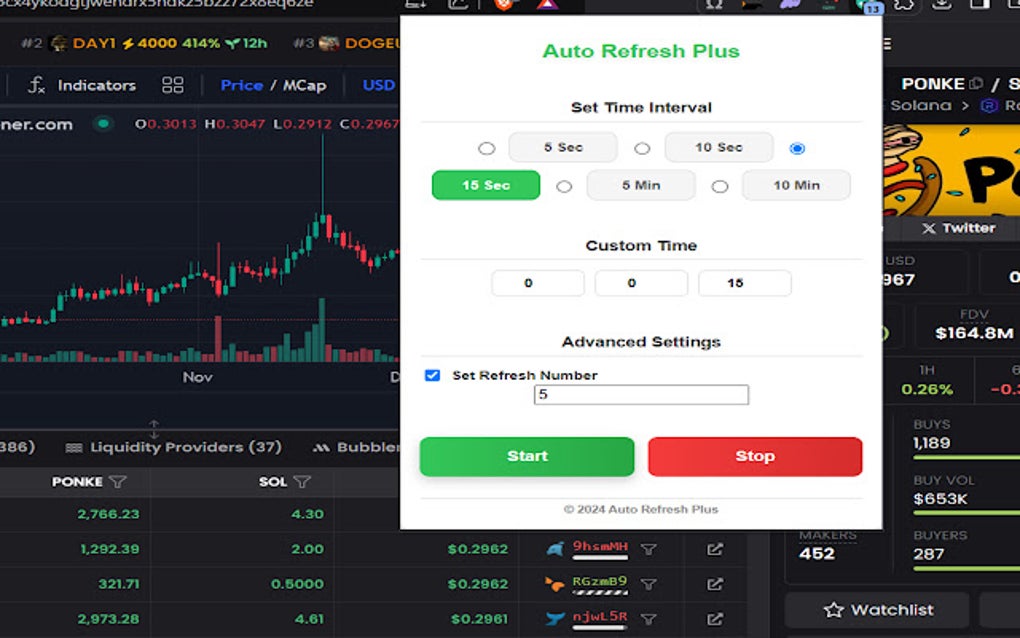
Task: Click the red Stop button
Action: click(756, 456)
